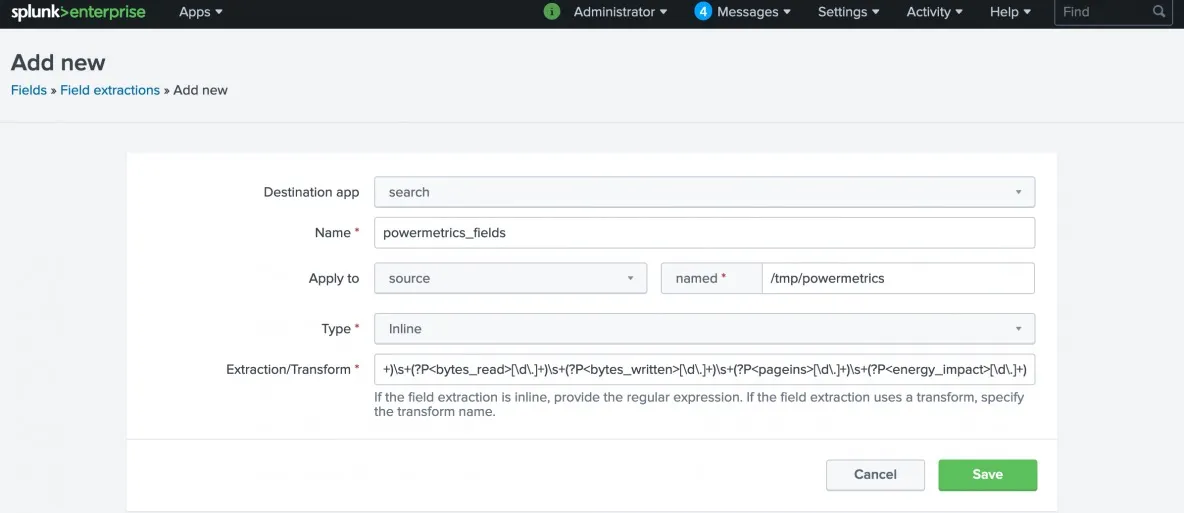Expand the Destination app dropdown

[704, 192]
